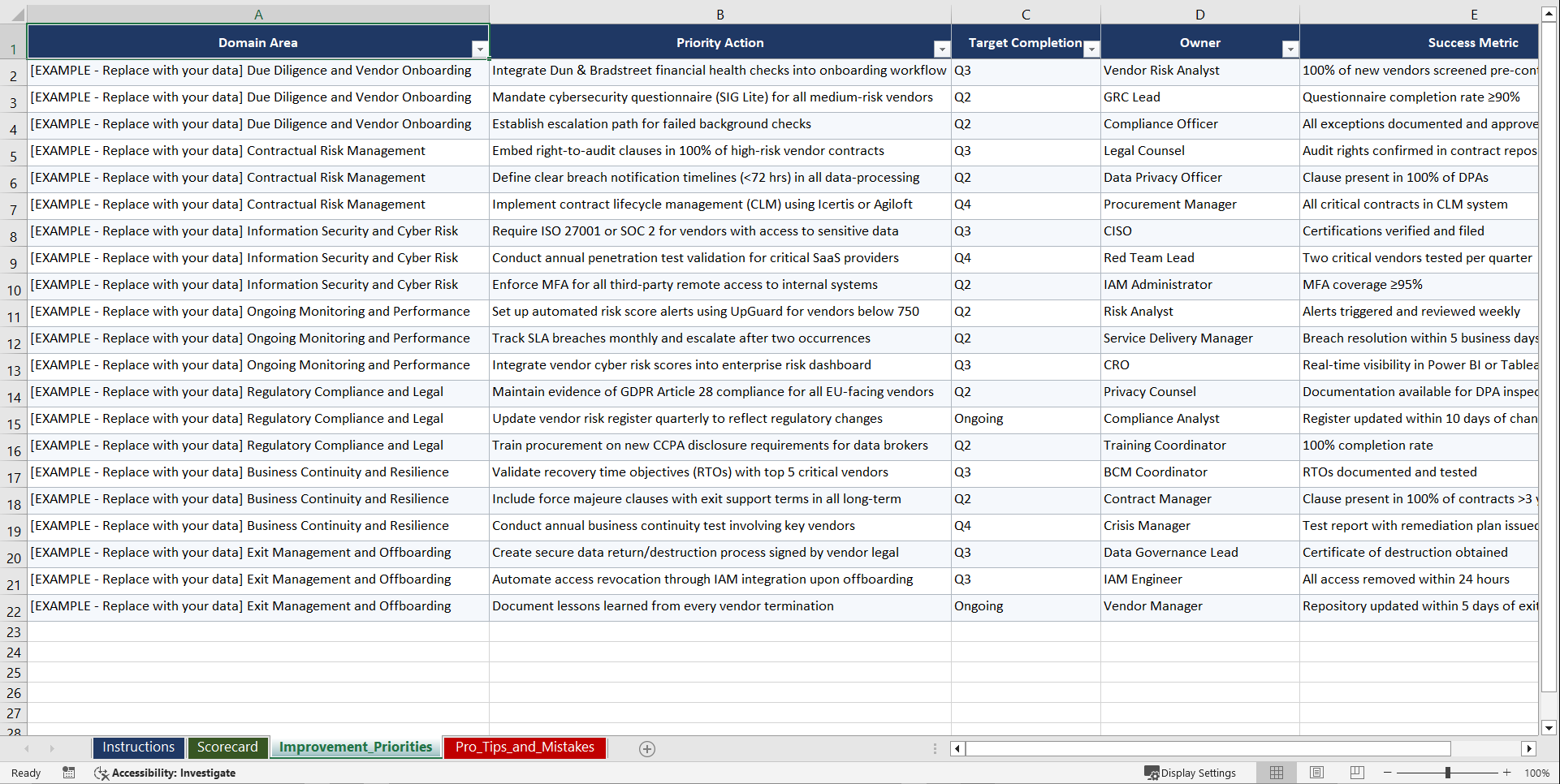Open the Scorecard sheet tab

(227, 747)
